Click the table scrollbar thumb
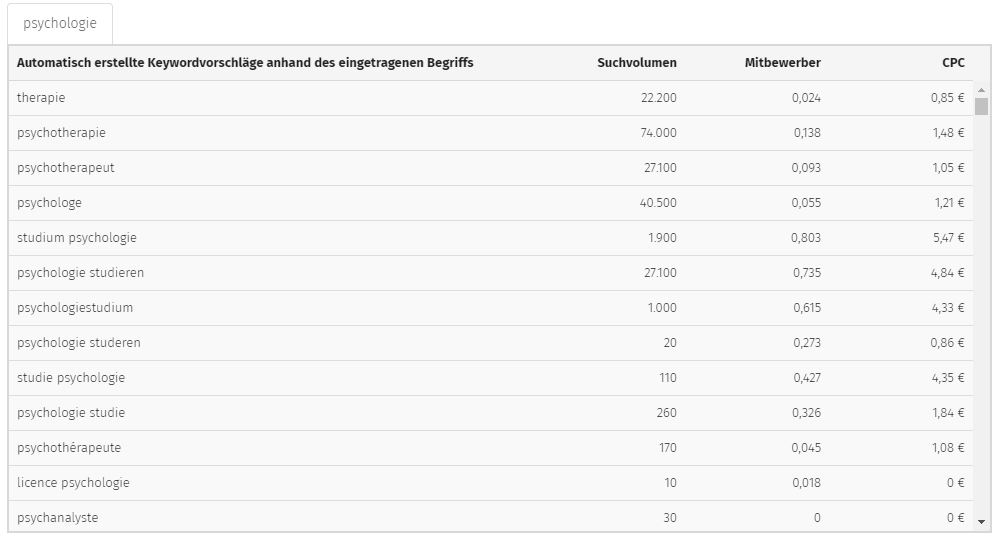 coord(981,106)
